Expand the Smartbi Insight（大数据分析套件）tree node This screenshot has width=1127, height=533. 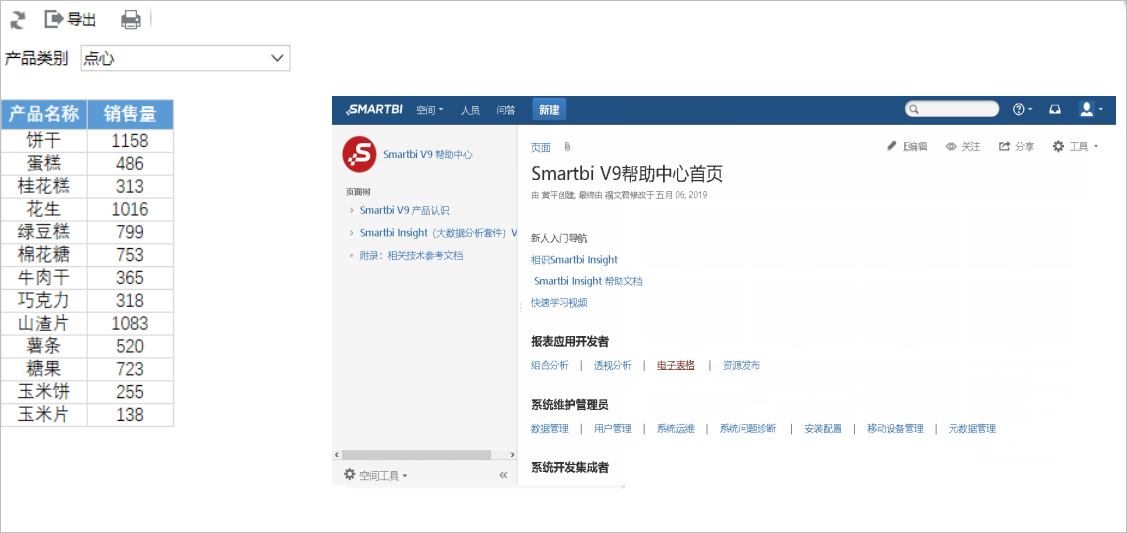pyautogui.click(x=351, y=233)
